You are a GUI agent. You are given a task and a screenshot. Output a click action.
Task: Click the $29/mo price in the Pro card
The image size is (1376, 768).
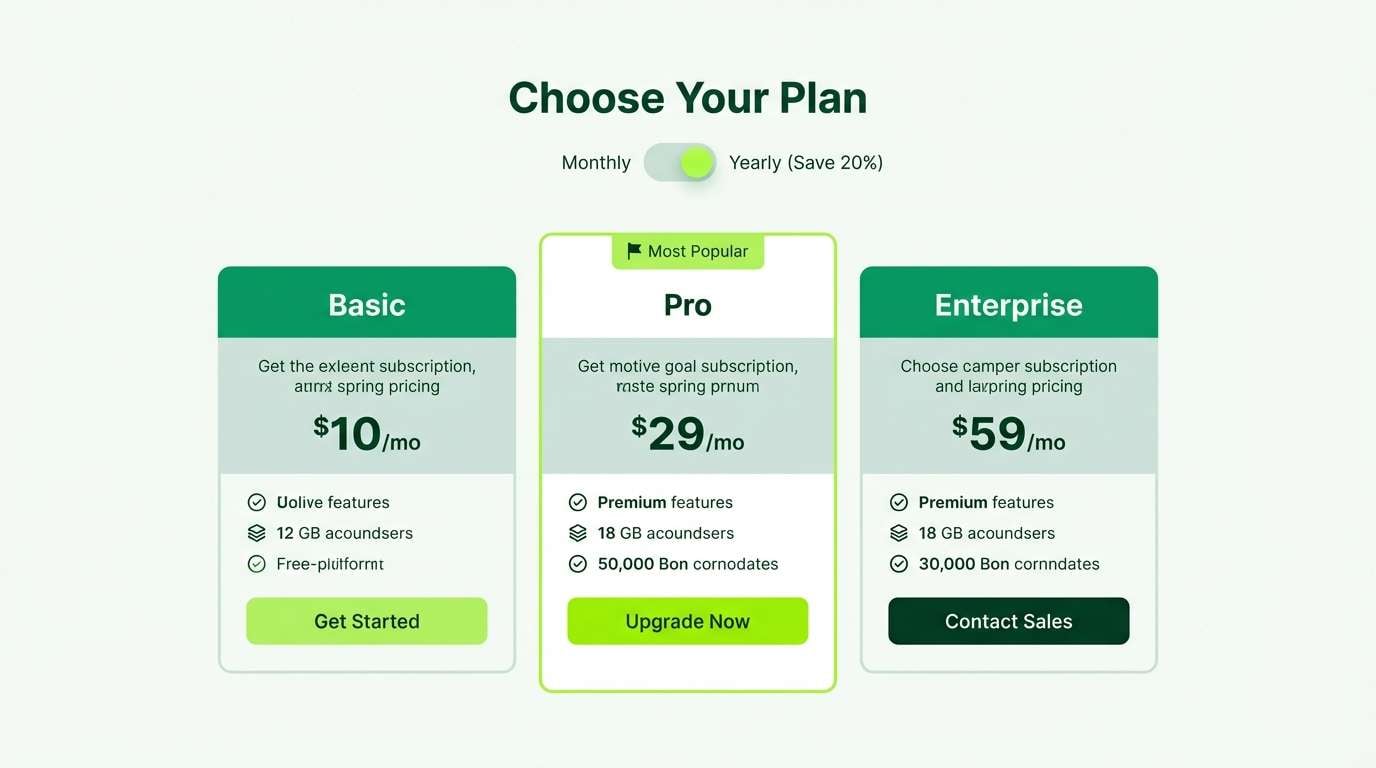[687, 434]
